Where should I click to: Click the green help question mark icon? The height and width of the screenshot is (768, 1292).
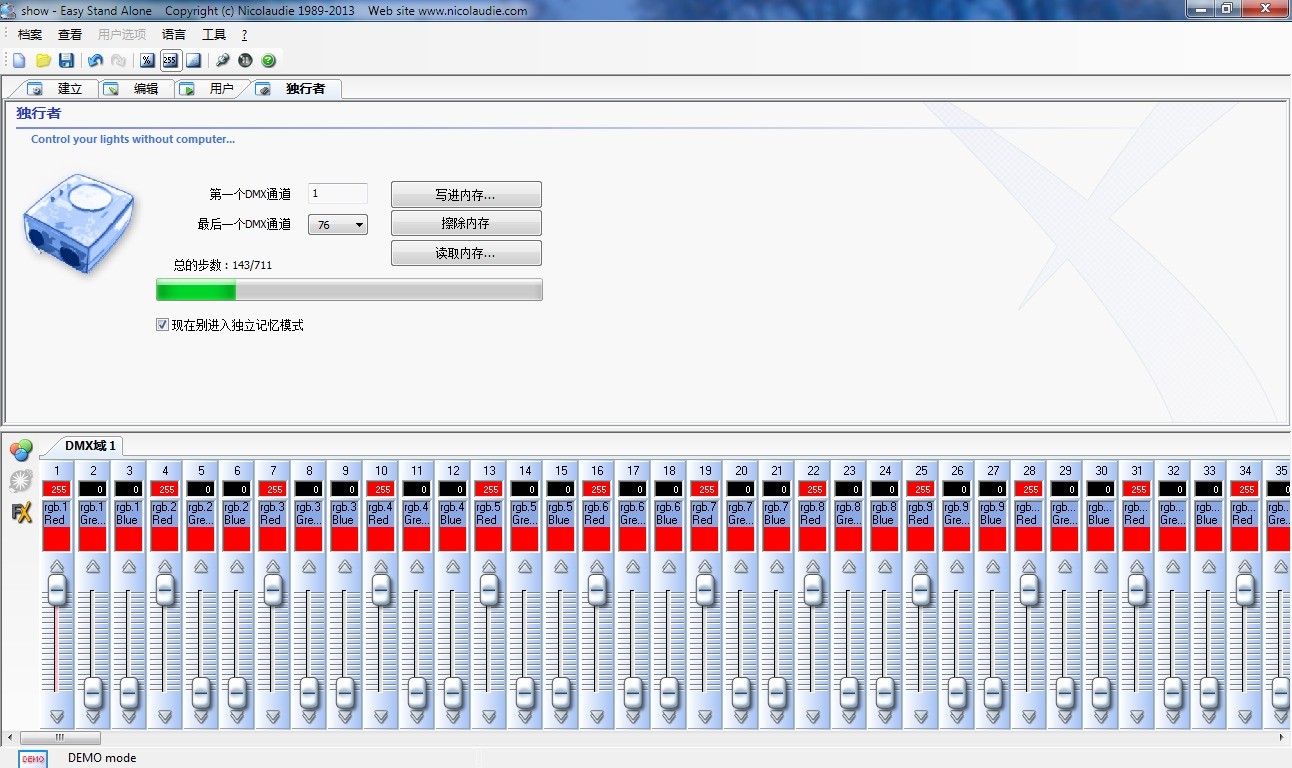(x=268, y=61)
